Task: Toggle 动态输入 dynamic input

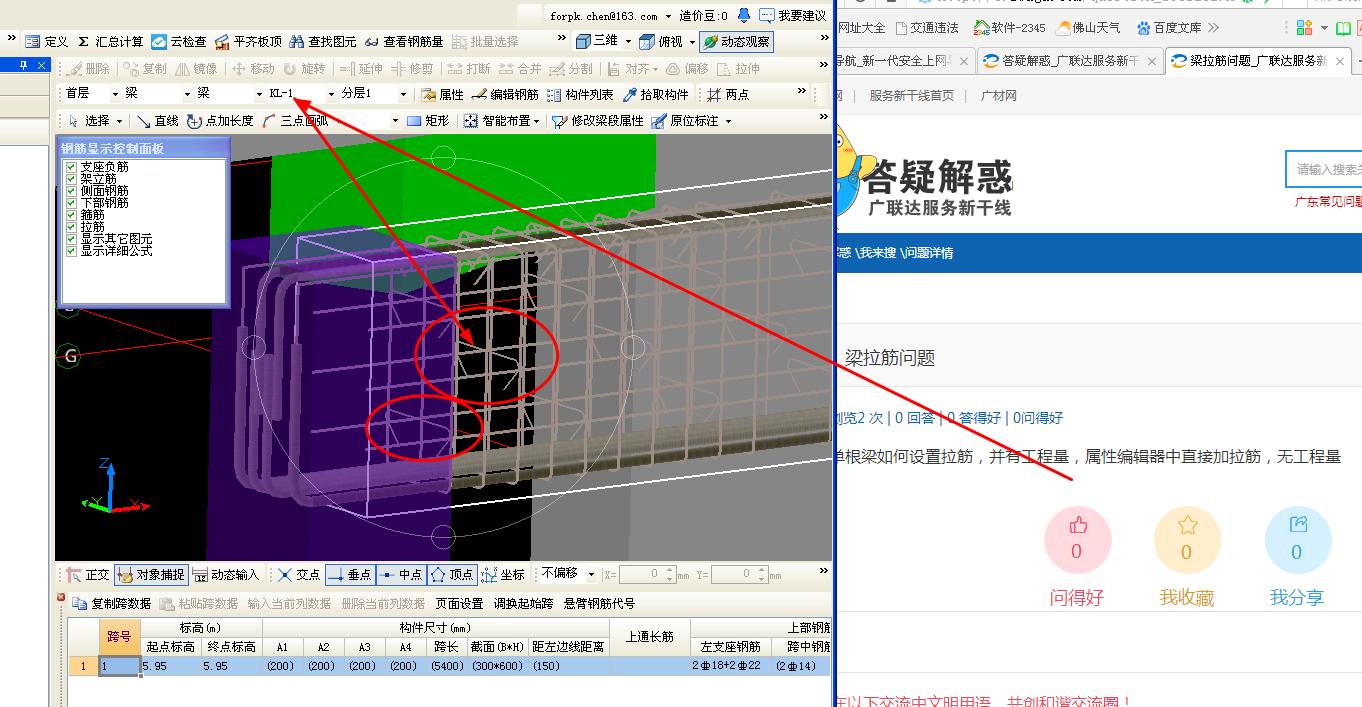Action: pyautogui.click(x=226, y=574)
